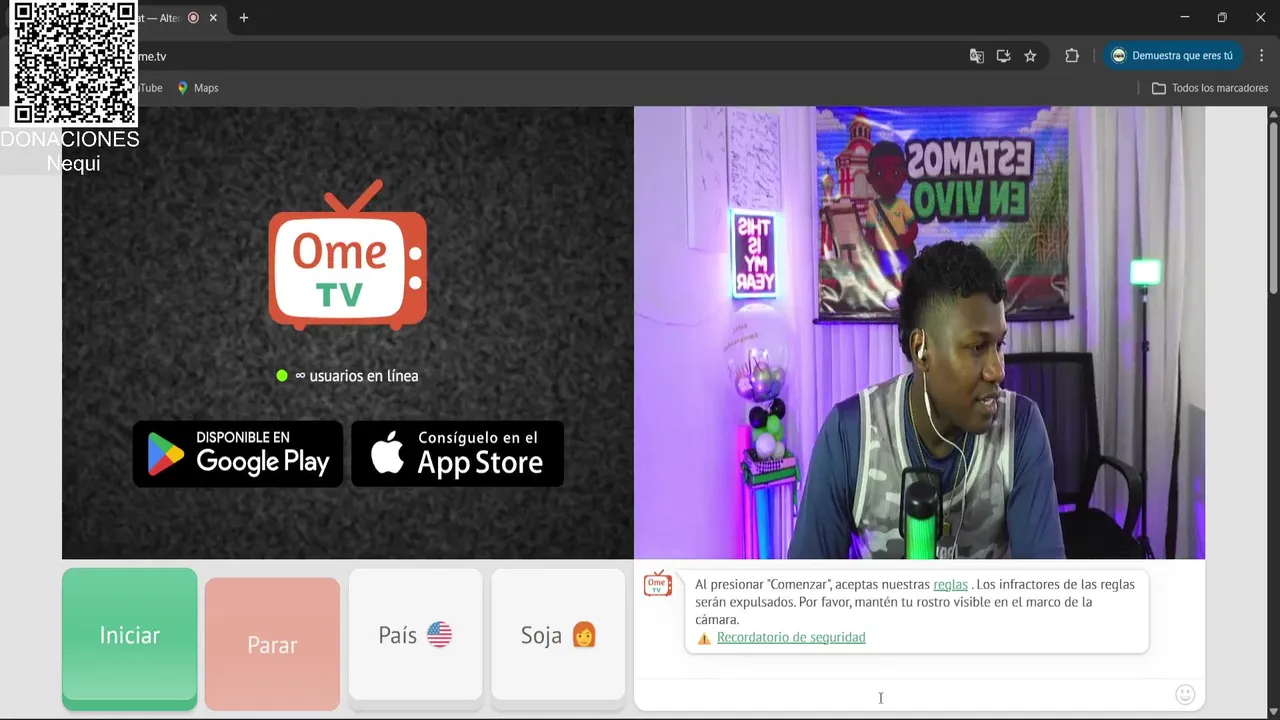The image size is (1280, 720).
Task: Open the País country selector
Action: pos(415,638)
